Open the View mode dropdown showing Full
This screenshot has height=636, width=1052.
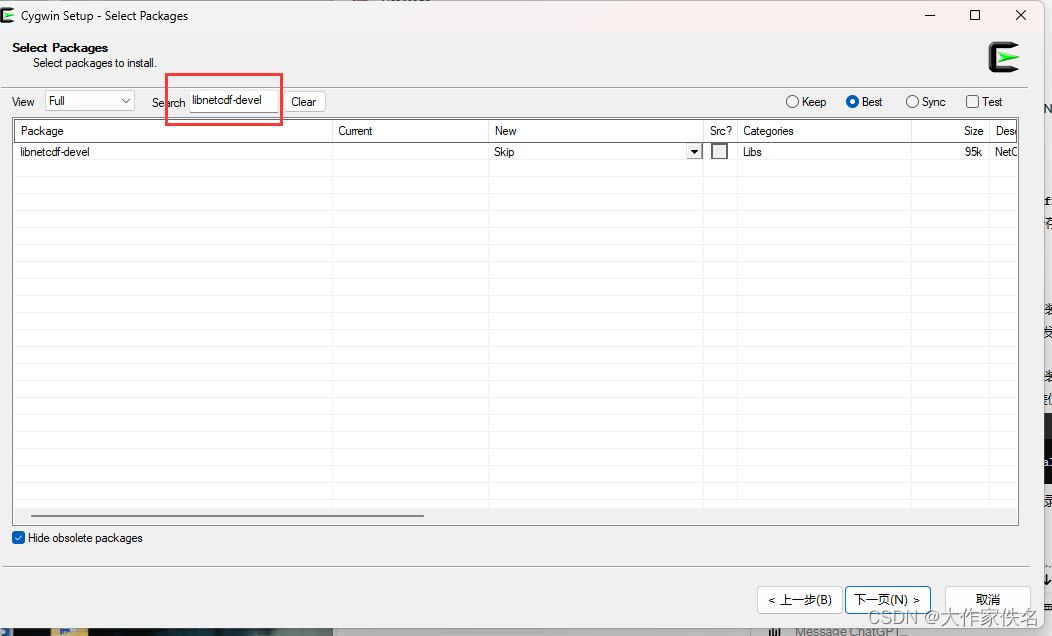pos(90,101)
